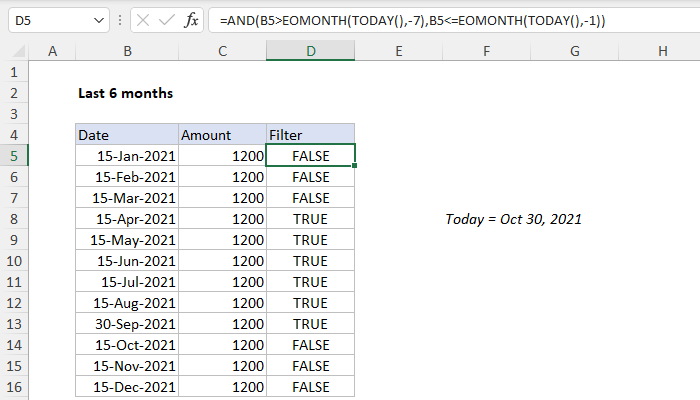Image resolution: width=700 pixels, height=400 pixels.
Task: Click the Date header cell
Action: point(126,134)
